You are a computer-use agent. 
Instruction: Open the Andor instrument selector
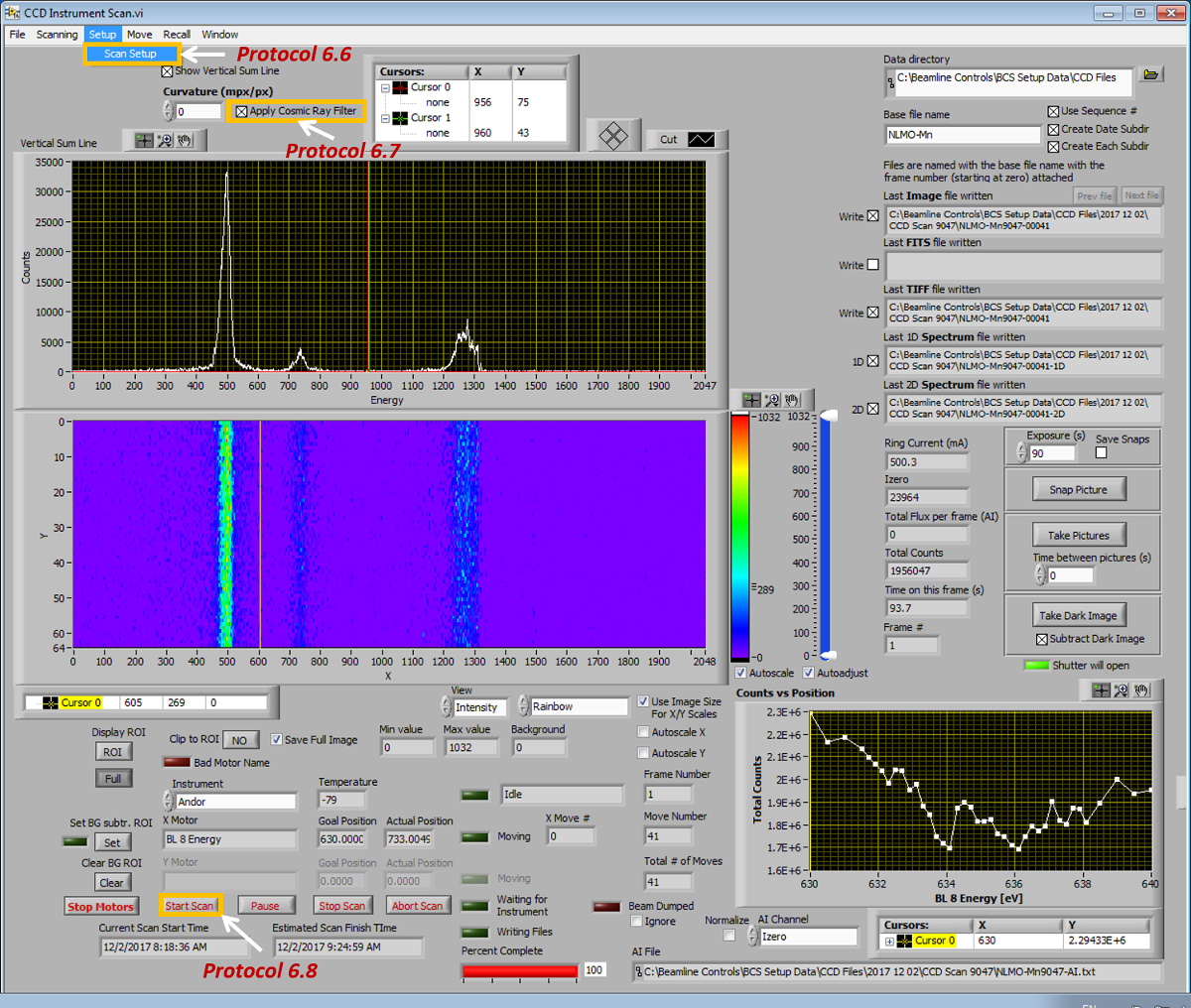(235, 802)
